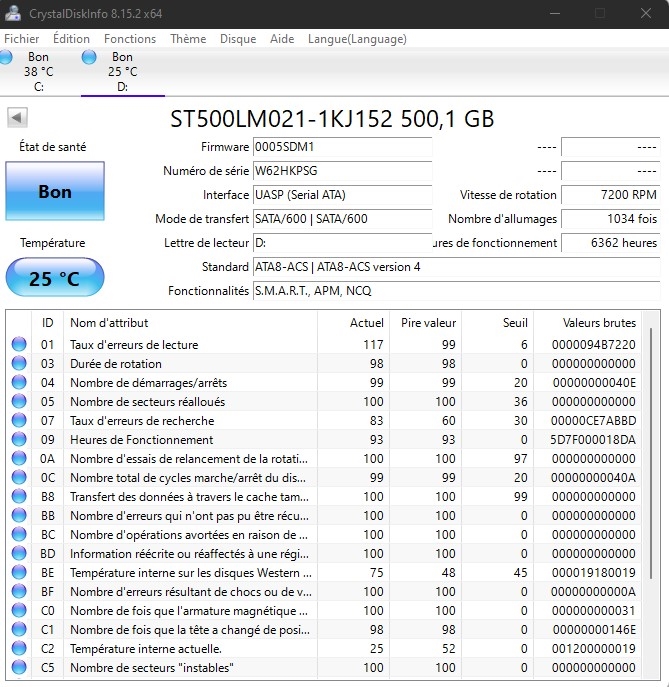Click the serial number field W62HKPSG
The width and height of the screenshot is (669, 687).
[x=341, y=171]
